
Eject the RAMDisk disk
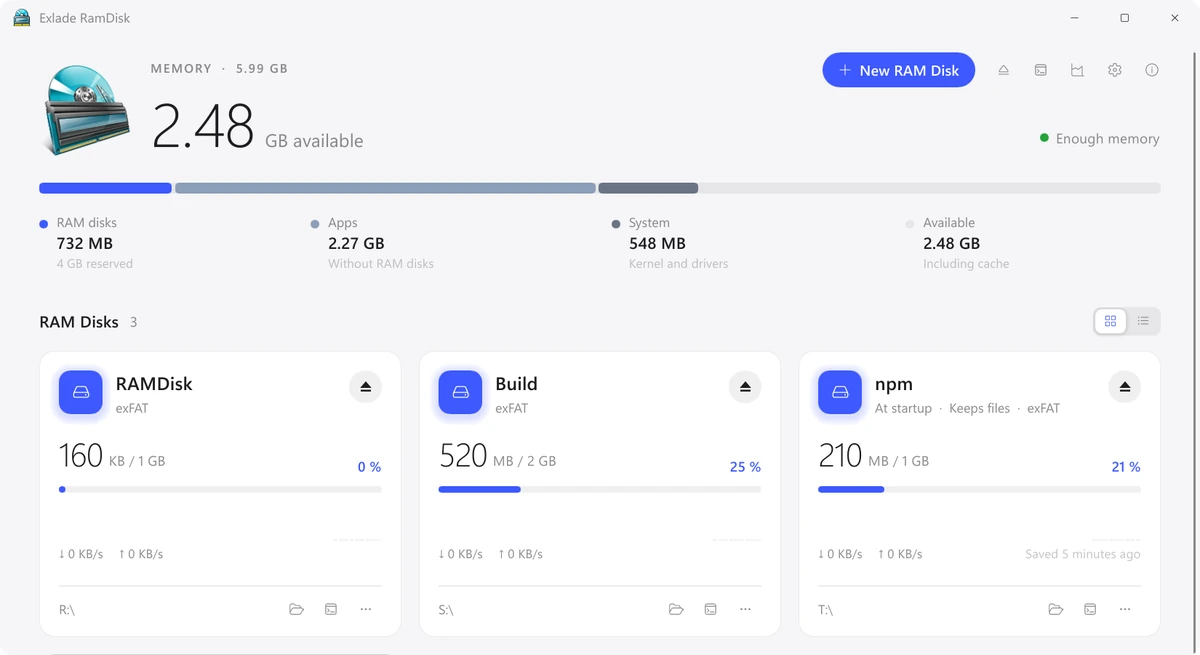(365, 387)
